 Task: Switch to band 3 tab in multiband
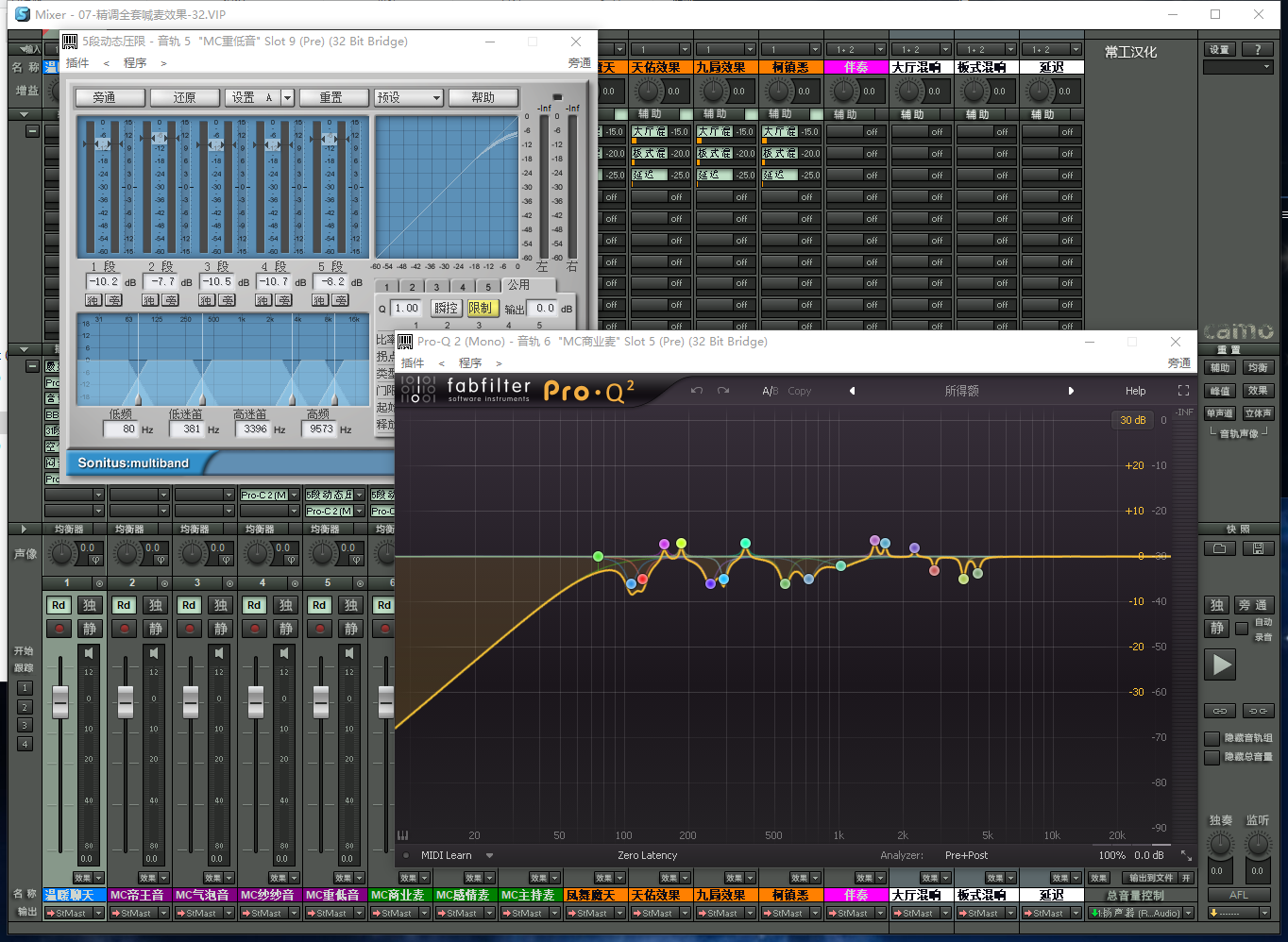click(x=436, y=287)
